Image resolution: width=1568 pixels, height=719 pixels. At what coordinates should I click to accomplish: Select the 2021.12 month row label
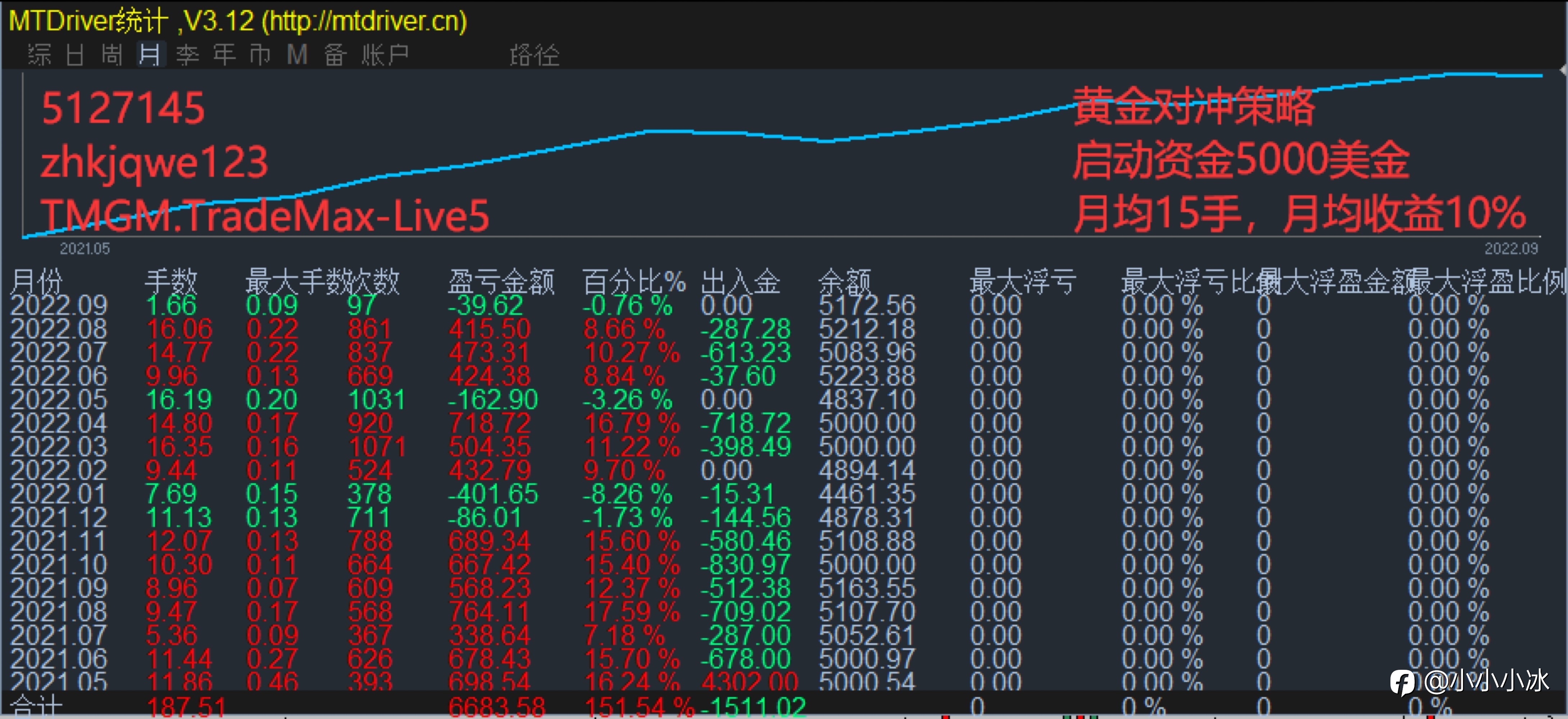59,518
